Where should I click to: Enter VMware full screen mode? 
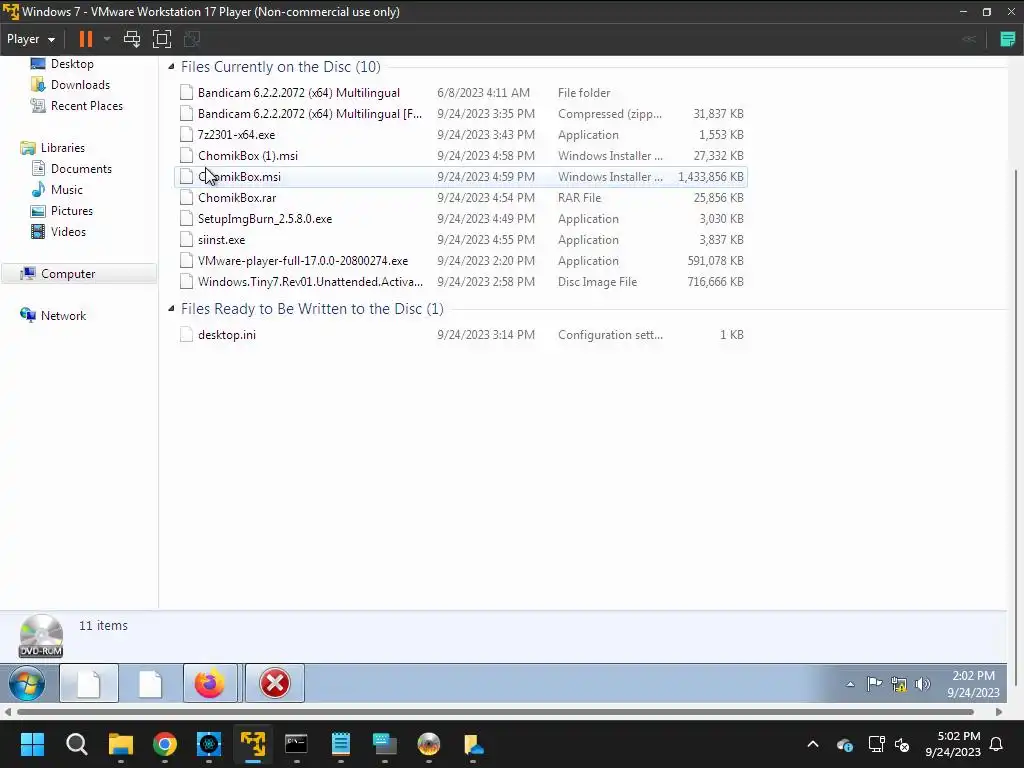coord(162,39)
